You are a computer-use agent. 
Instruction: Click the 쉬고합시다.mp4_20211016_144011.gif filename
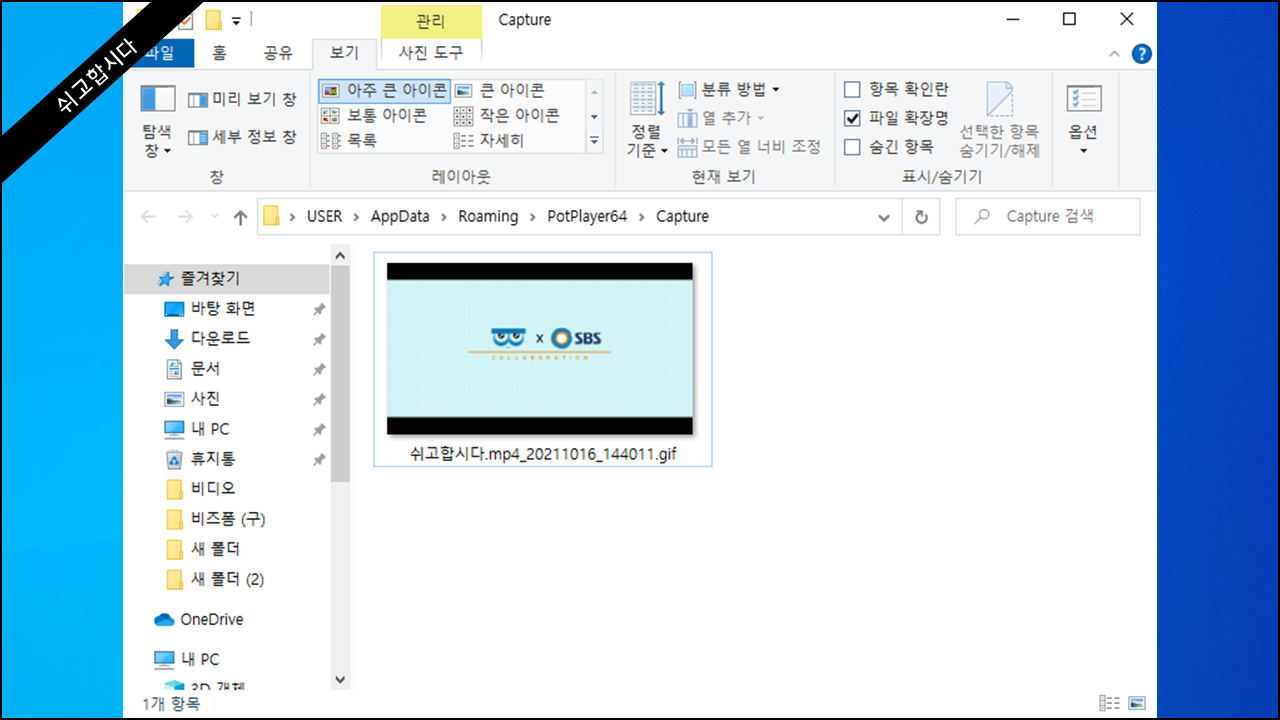pyautogui.click(x=543, y=453)
